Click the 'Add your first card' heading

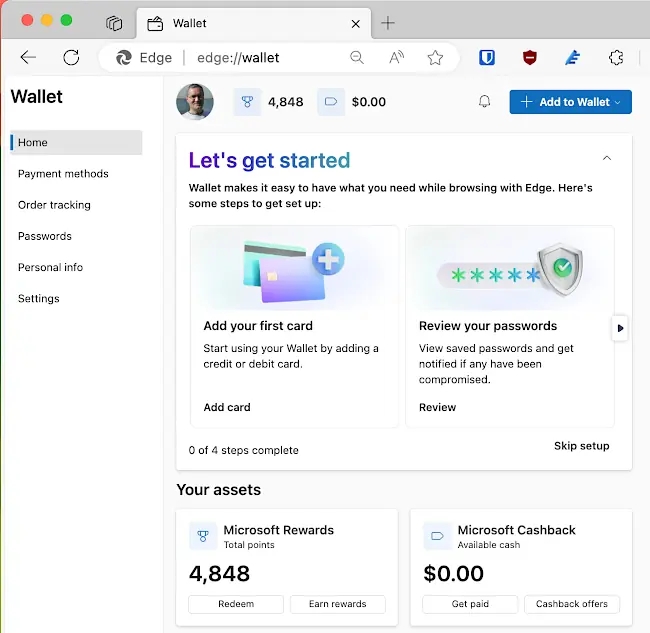click(x=258, y=326)
